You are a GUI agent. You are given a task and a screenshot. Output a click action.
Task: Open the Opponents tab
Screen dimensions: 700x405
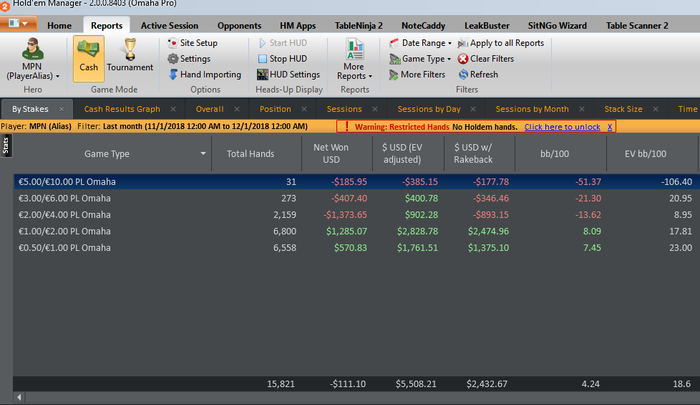(x=239, y=25)
